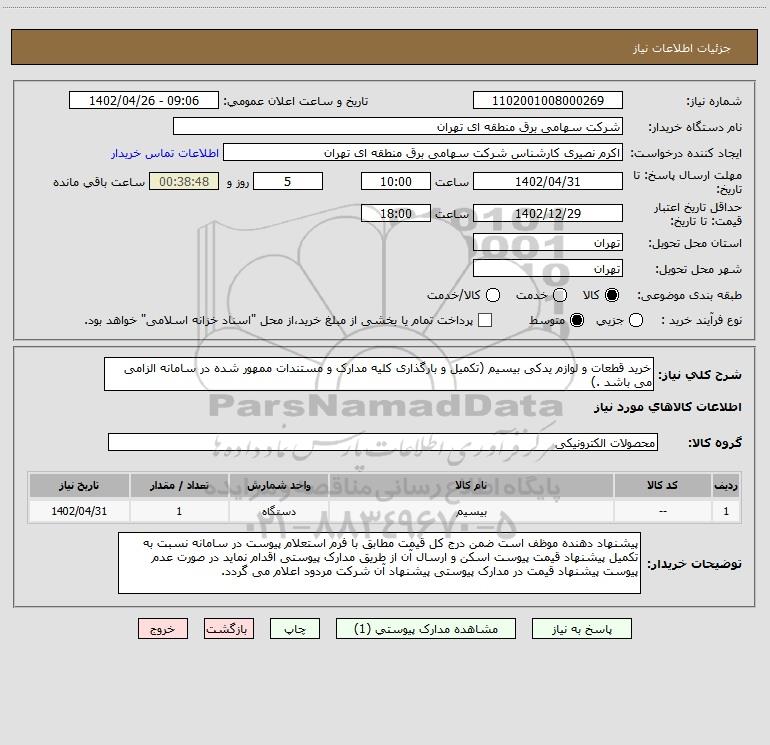This screenshot has height=745, width=770.
Task: Select the کالا/خدمت radio option
Action: [493, 295]
